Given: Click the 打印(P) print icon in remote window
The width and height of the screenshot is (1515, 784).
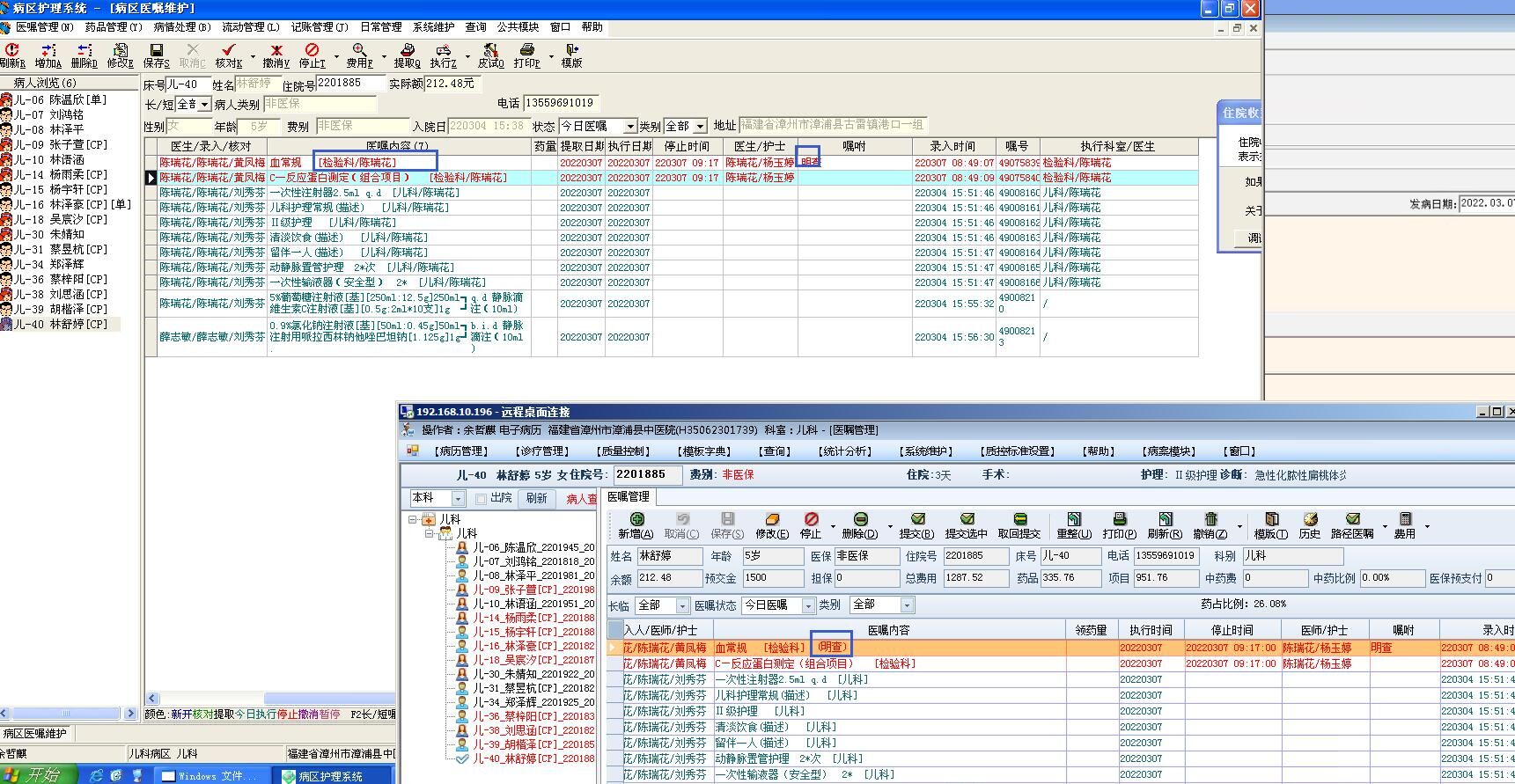Looking at the screenshot, I should click(1119, 519).
